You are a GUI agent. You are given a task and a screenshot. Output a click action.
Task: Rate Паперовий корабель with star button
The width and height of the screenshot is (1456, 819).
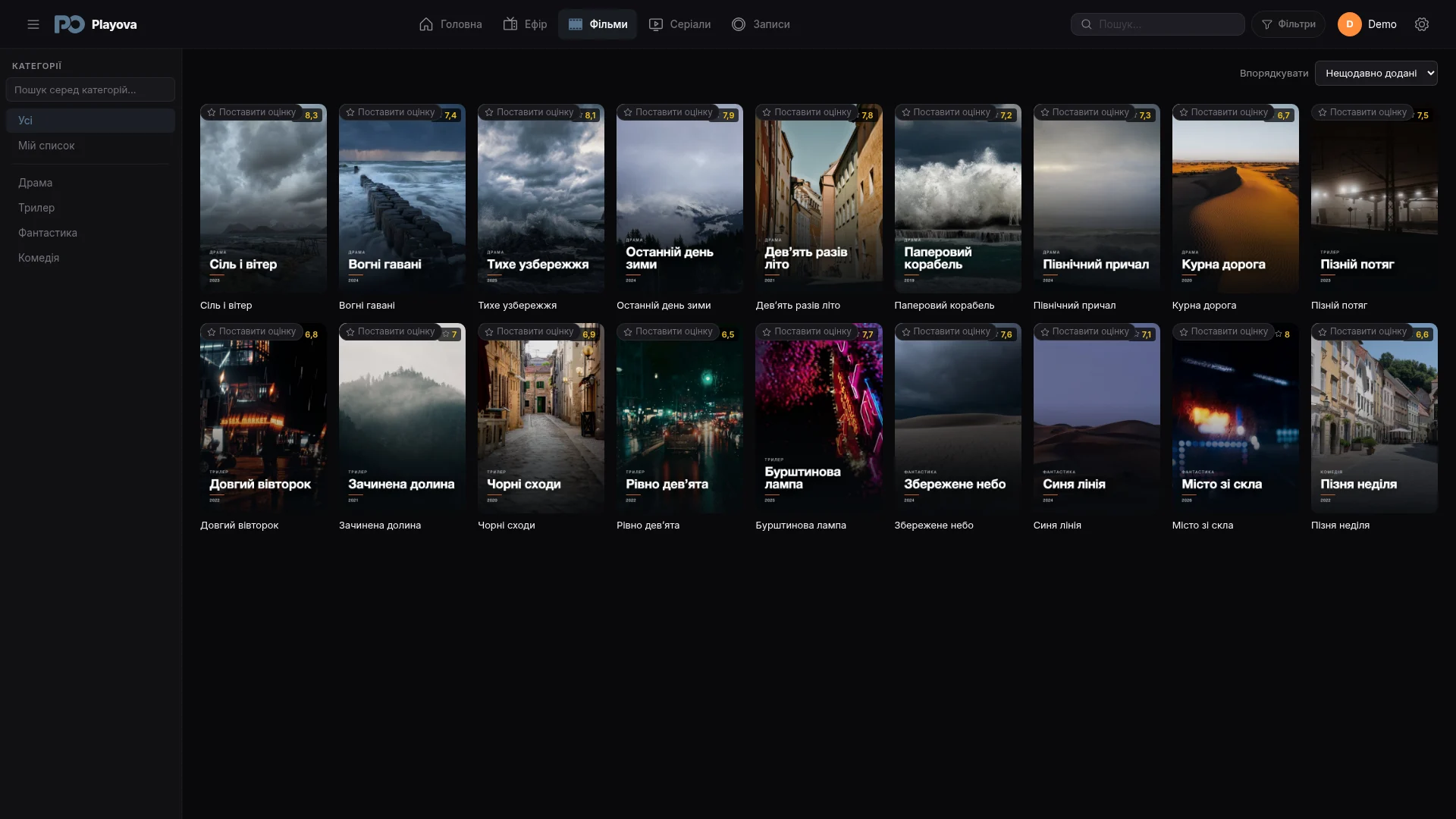pos(946,112)
